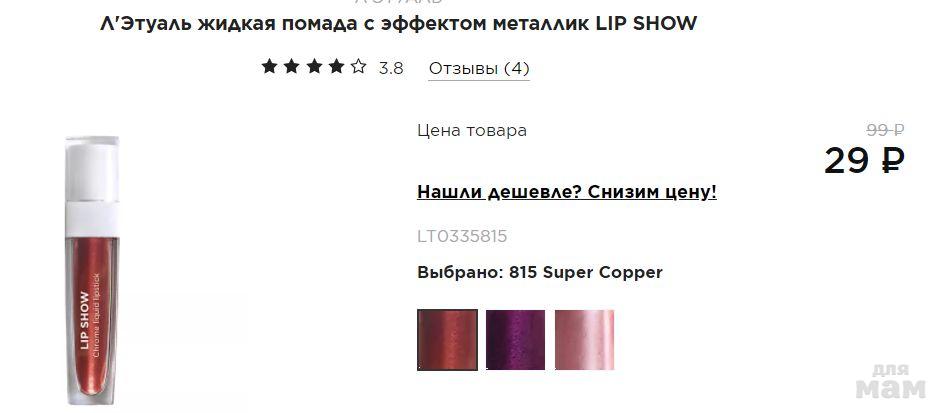This screenshot has width=941, height=413.
Task: Click the fourth filled rating star
Action: click(337, 67)
